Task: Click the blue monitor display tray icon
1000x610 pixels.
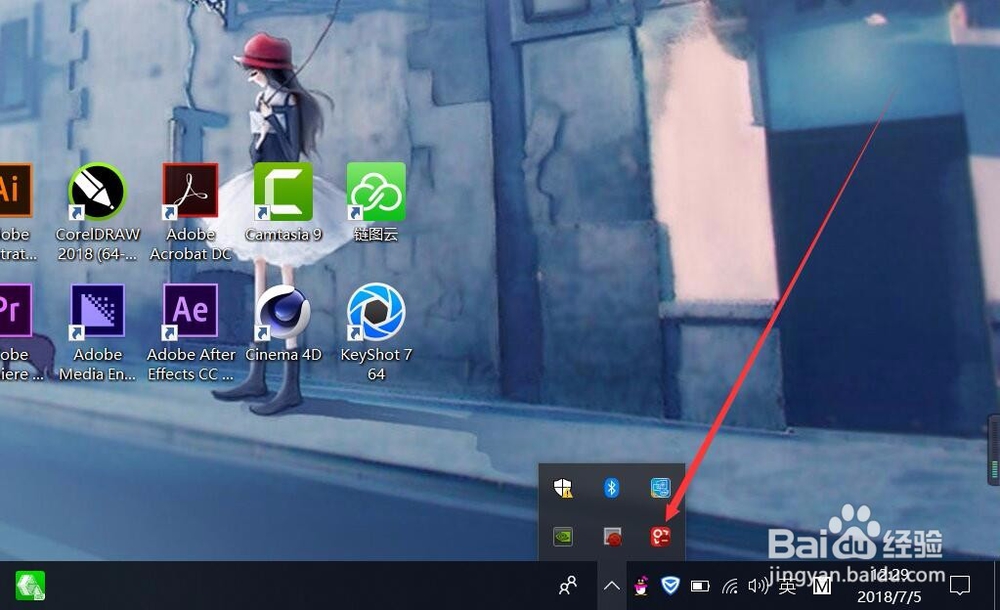Action: [660, 488]
